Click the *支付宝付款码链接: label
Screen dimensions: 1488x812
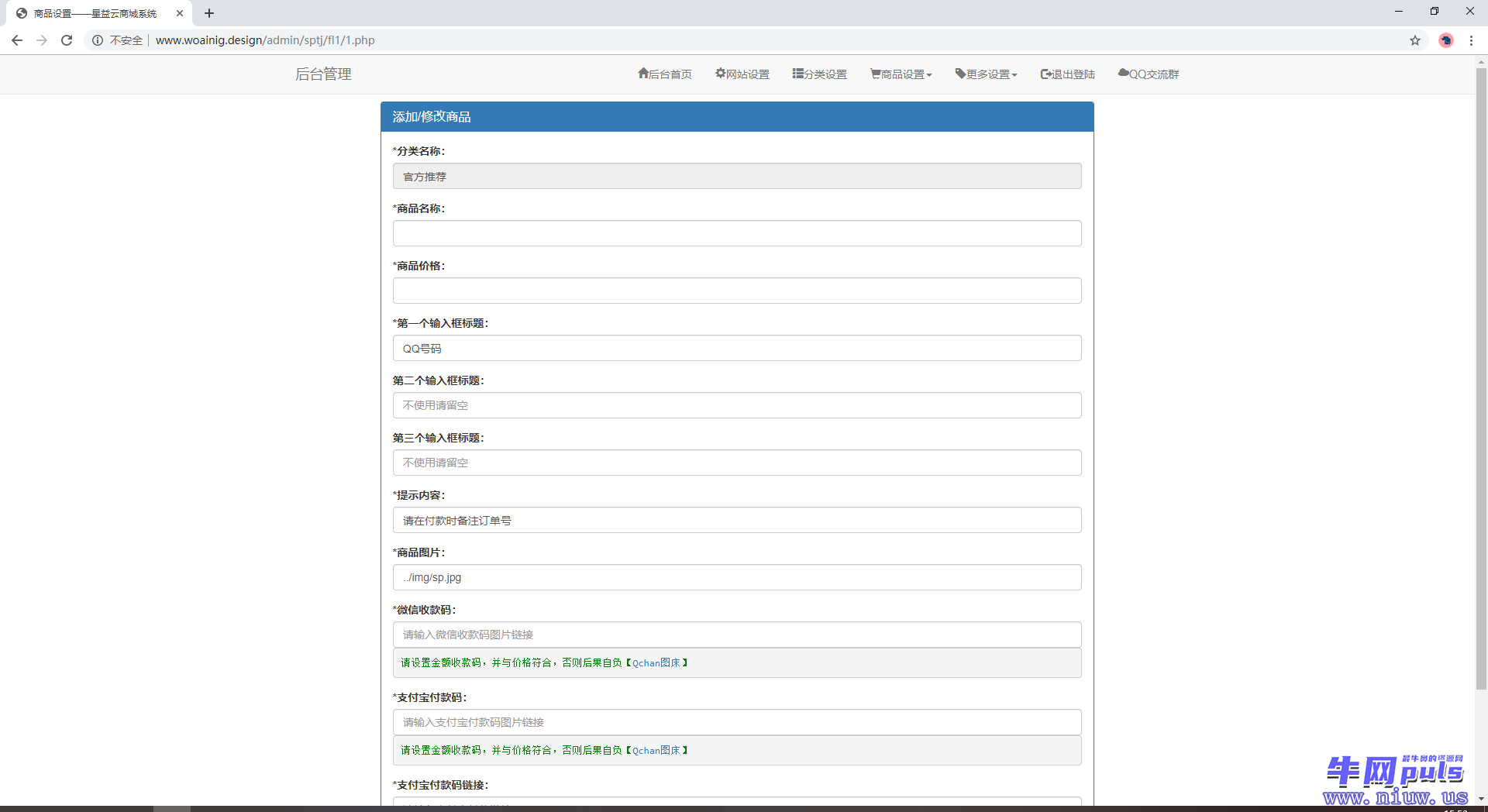click(440, 785)
